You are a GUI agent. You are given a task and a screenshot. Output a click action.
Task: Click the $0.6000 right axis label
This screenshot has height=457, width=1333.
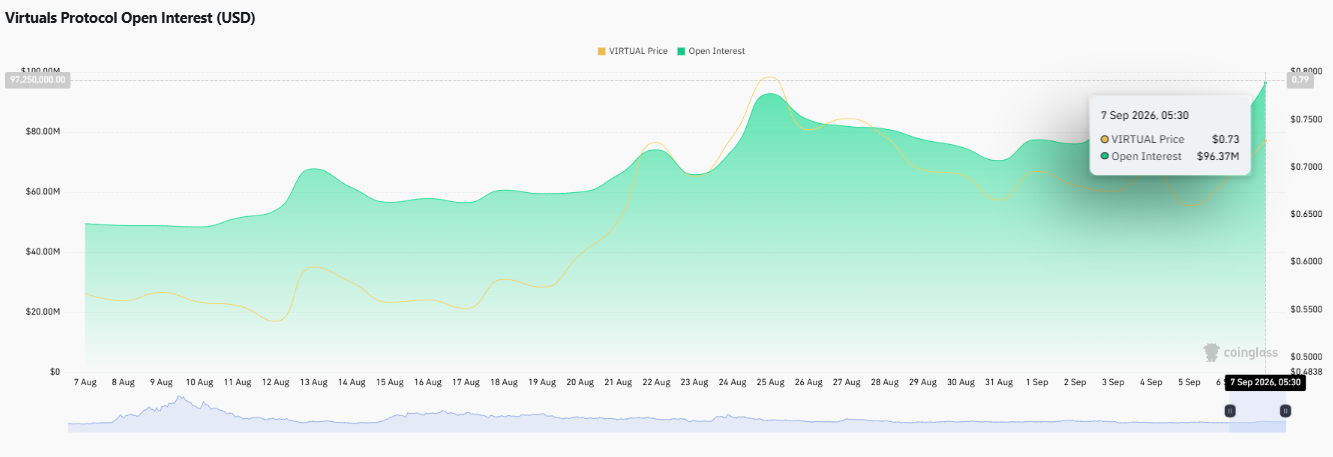[x=1307, y=262]
